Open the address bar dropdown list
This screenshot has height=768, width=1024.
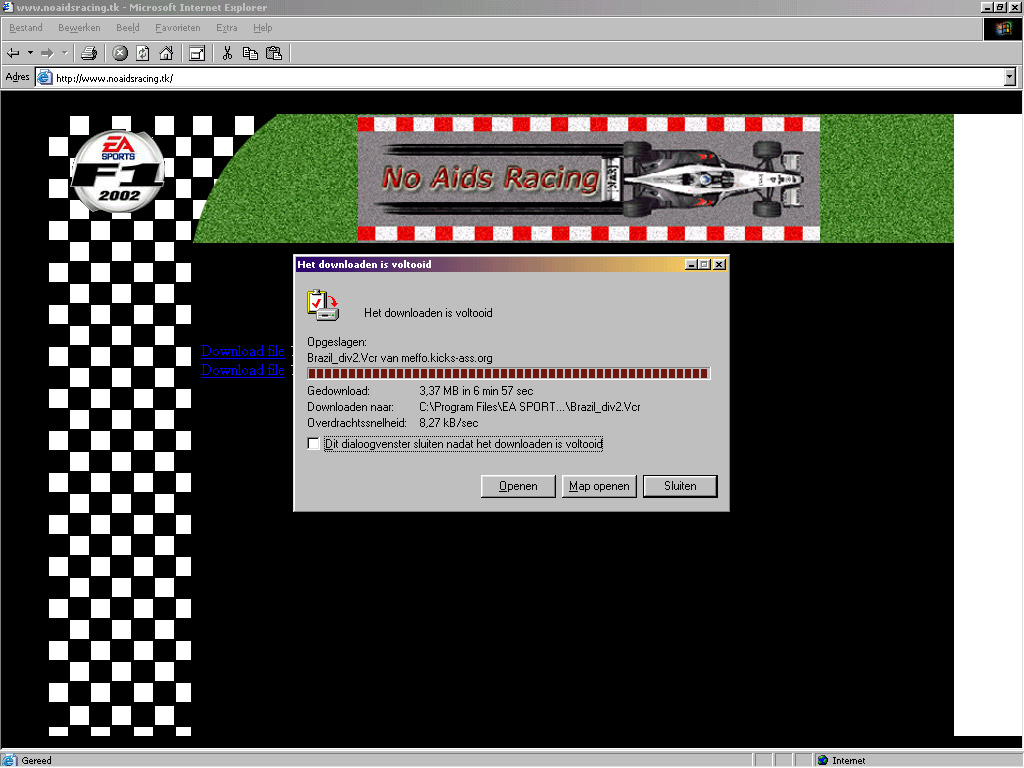pyautogui.click(x=1009, y=77)
